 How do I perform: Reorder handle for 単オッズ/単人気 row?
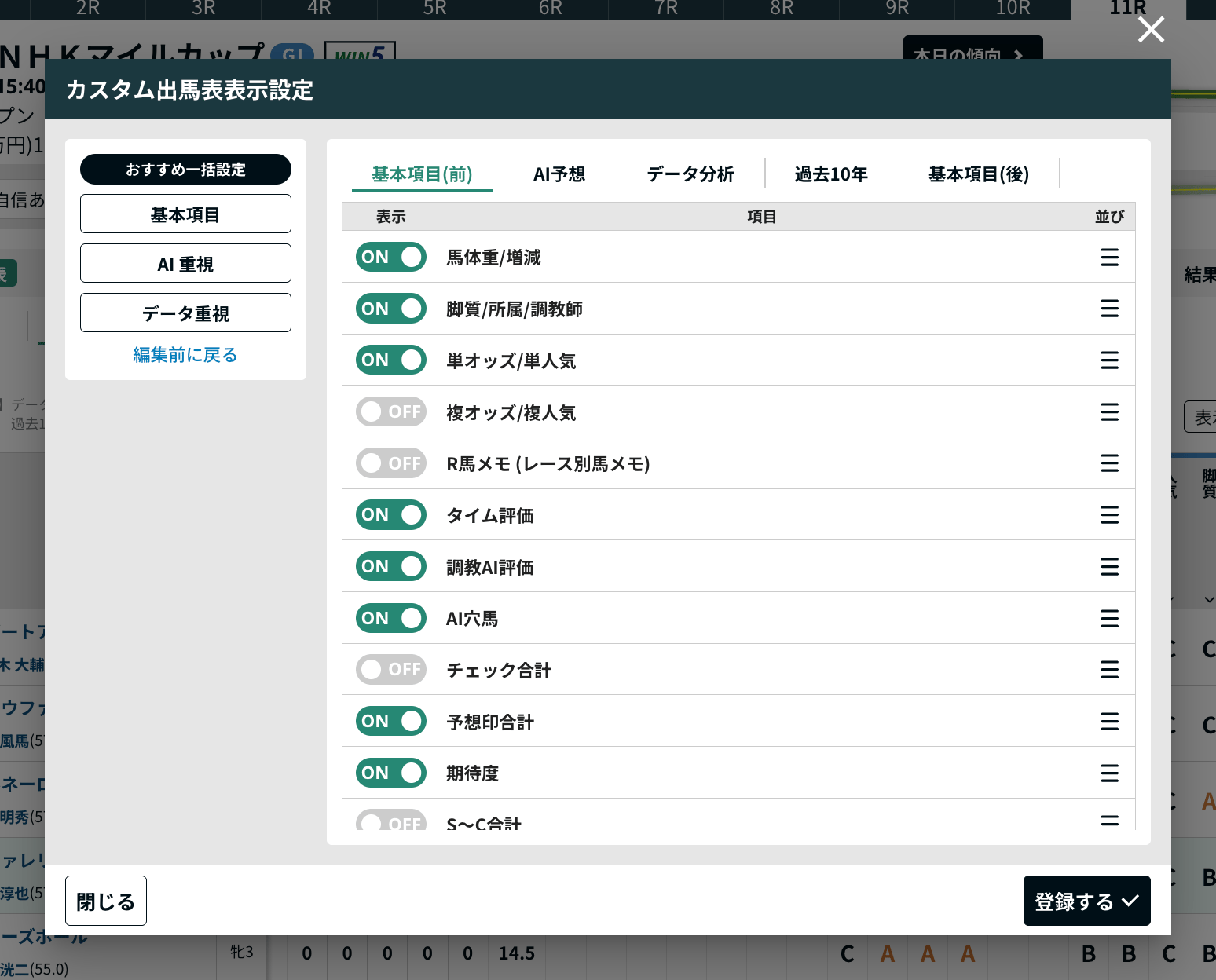pos(1109,360)
